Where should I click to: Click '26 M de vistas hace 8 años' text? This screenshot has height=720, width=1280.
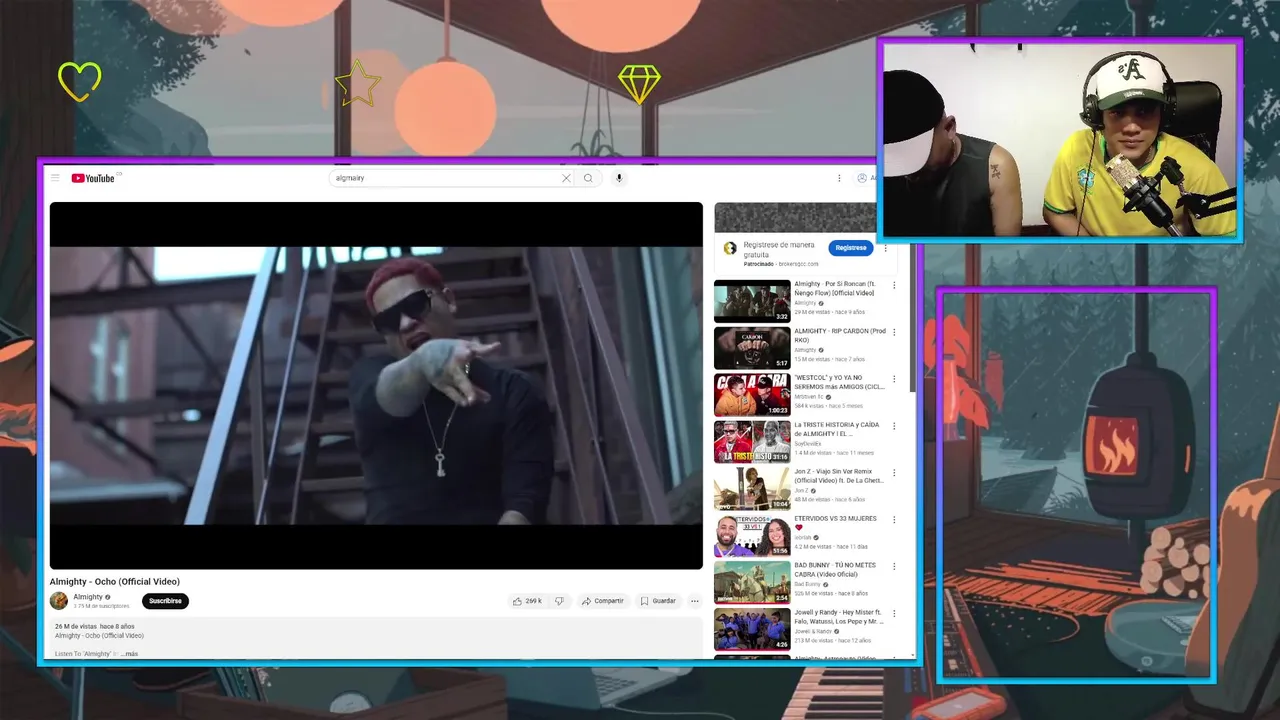95,626
